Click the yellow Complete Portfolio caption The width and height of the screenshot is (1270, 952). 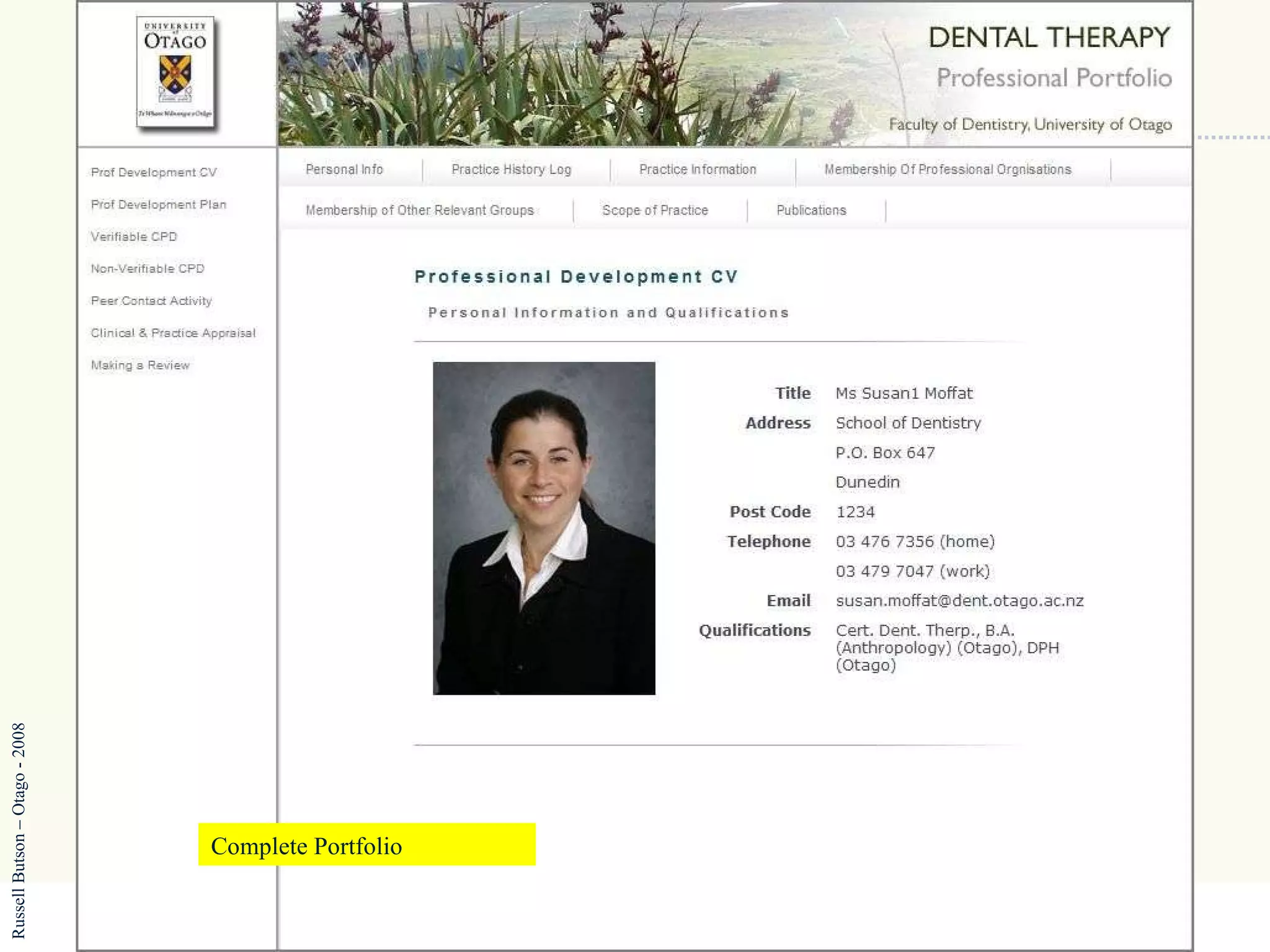[x=367, y=845]
